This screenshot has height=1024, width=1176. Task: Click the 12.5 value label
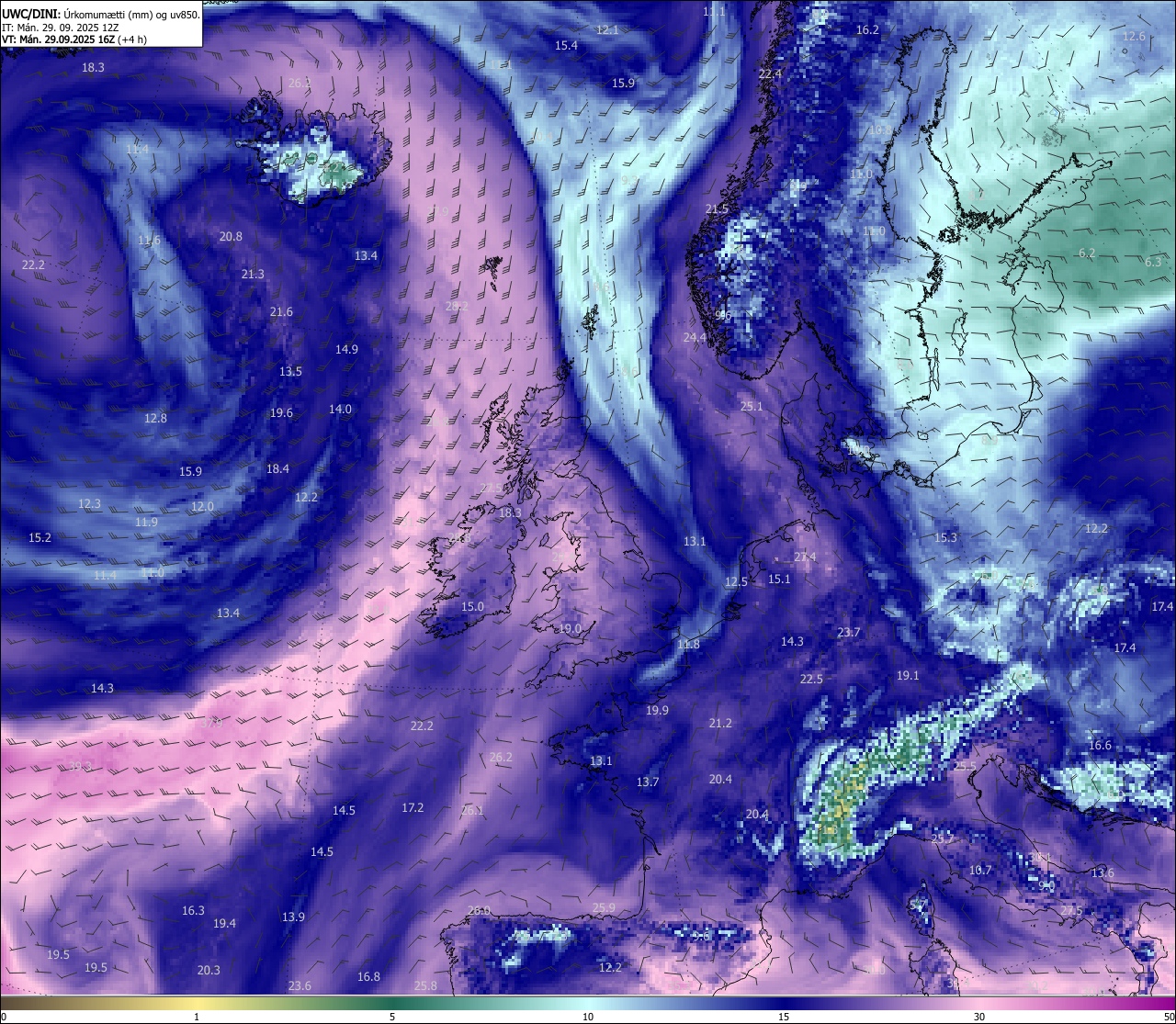[x=736, y=581]
